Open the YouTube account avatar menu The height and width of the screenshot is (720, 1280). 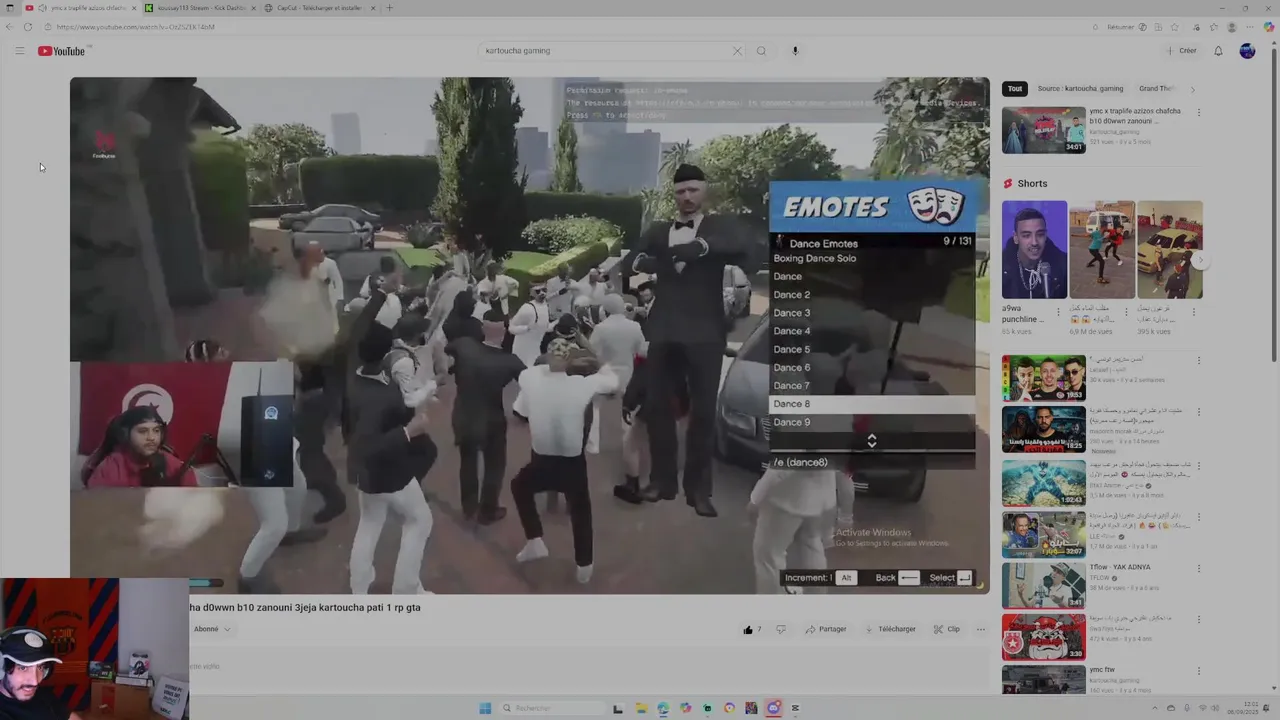[1247, 51]
